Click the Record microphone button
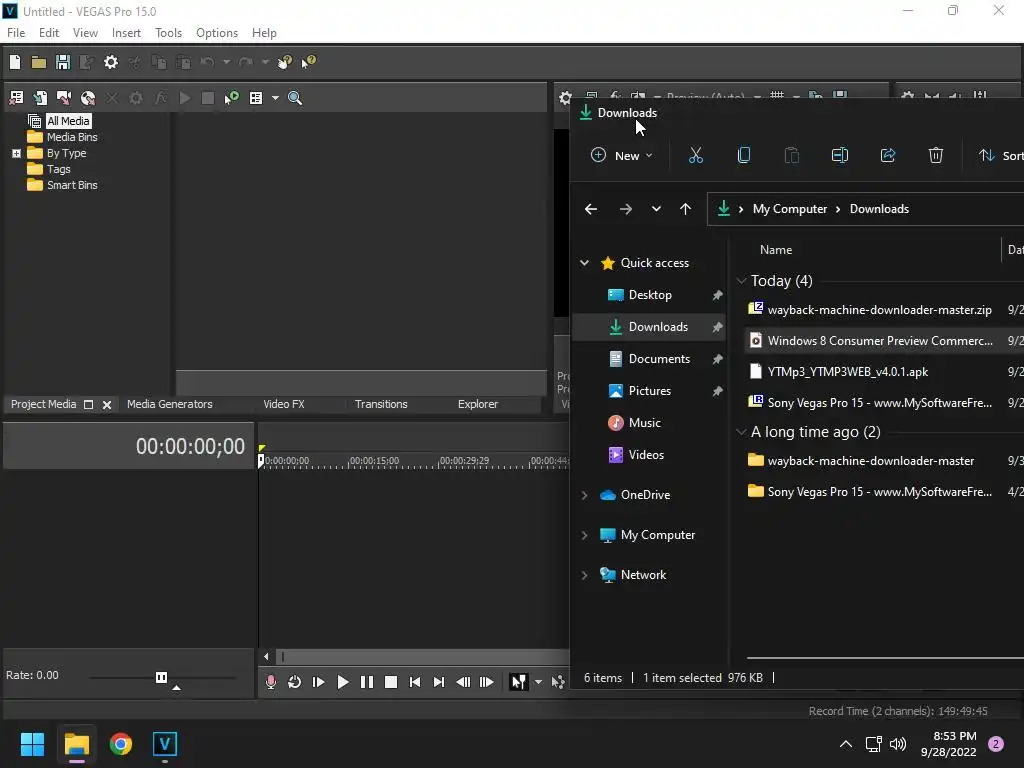The height and width of the screenshot is (768, 1024). click(270, 682)
